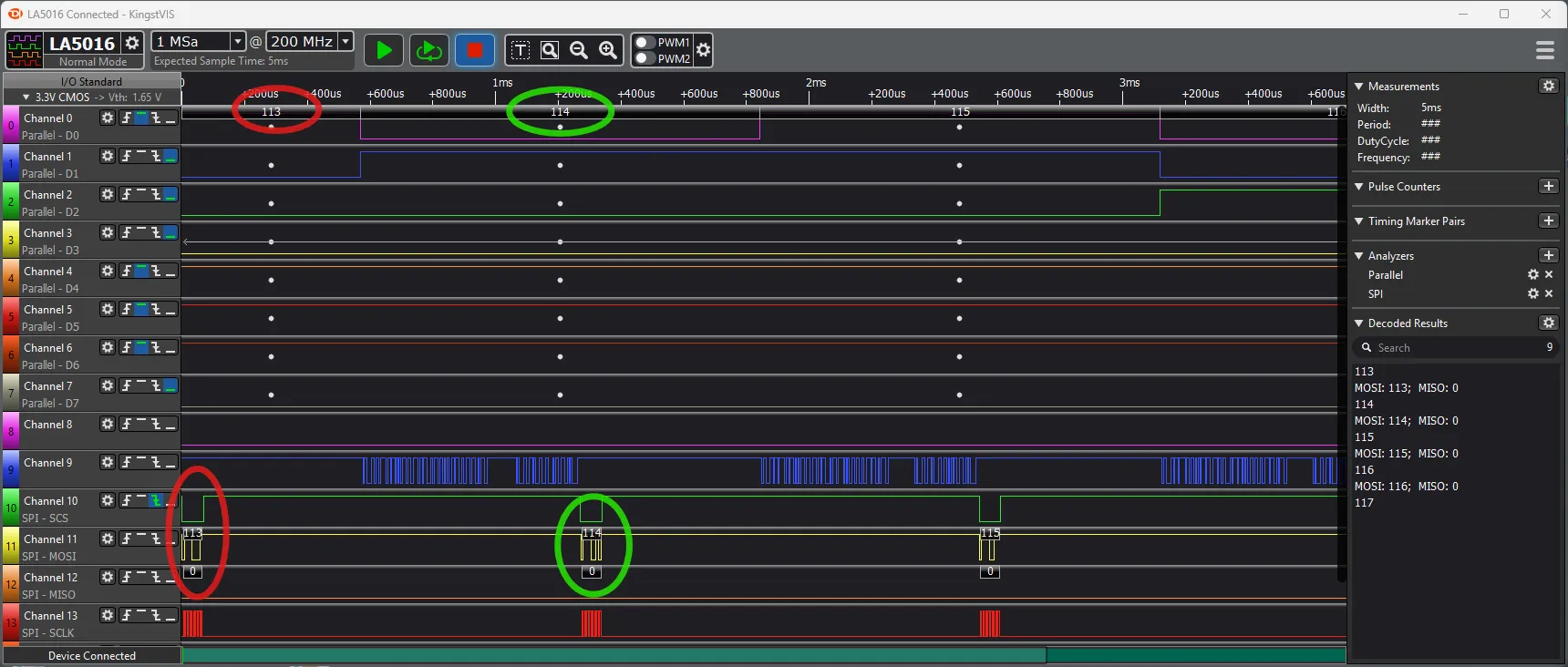Toggle low level trigger on Channel 7
Viewport: 1568px width, 667px height.
click(x=170, y=385)
